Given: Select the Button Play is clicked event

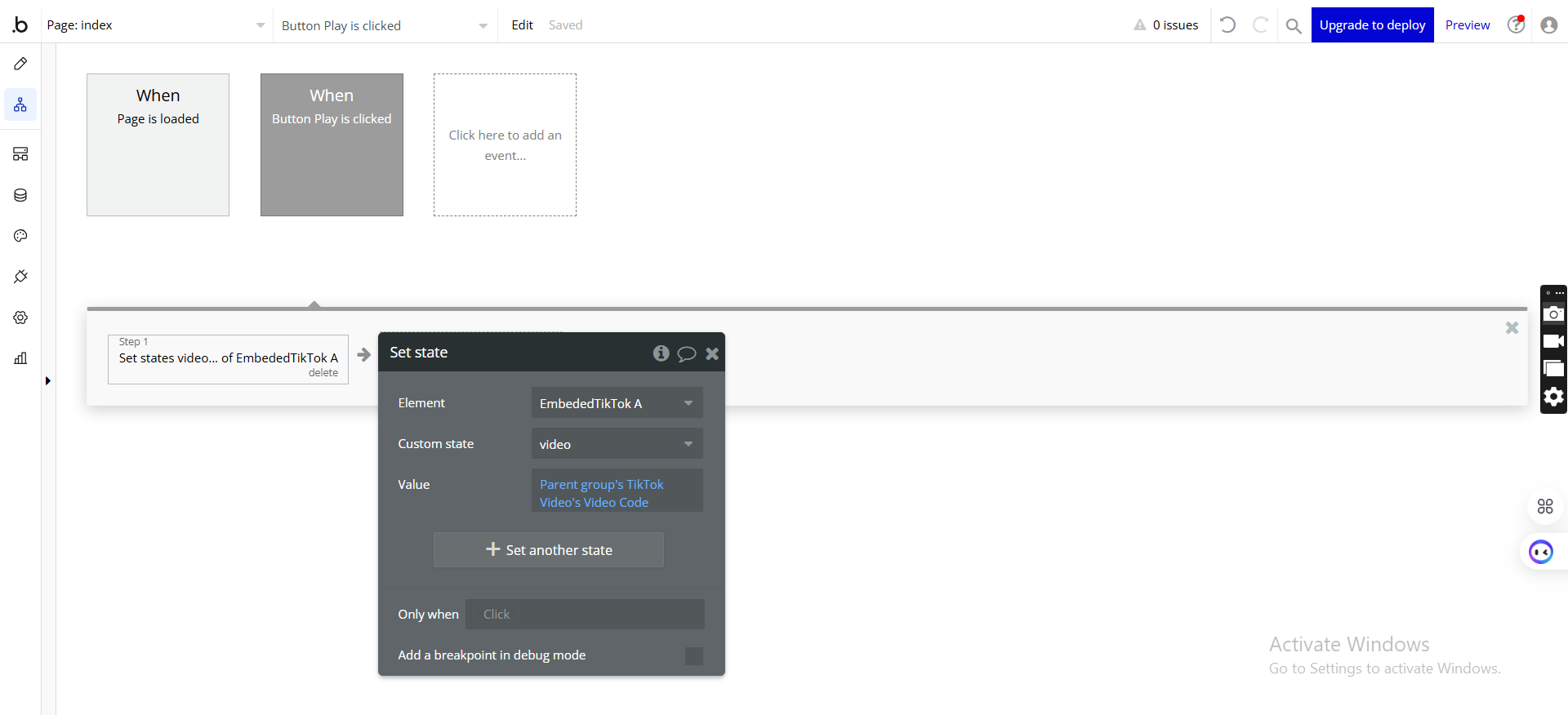Looking at the screenshot, I should tap(332, 144).
